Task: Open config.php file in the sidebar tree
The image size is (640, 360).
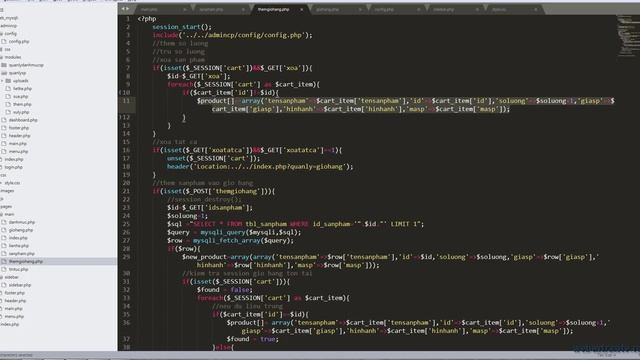Action: pos(19,42)
